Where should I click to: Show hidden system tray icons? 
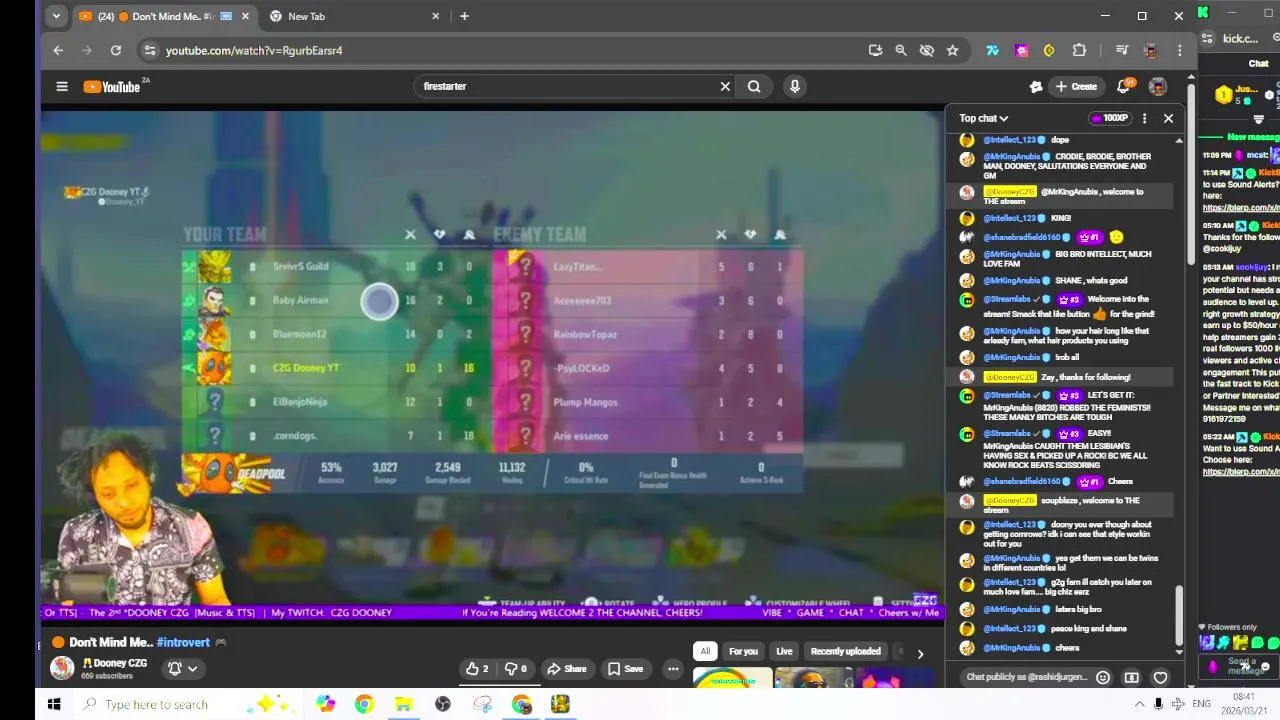[x=1139, y=704]
